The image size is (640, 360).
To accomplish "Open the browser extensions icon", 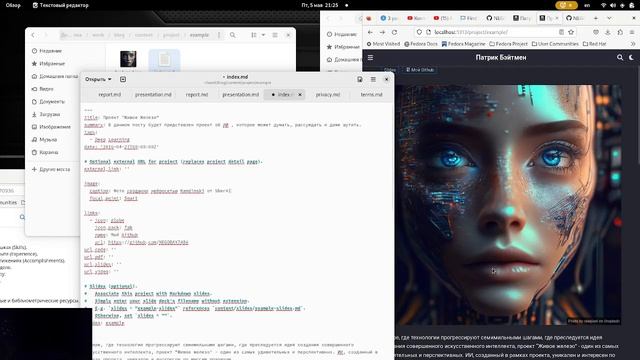I will (620, 32).
